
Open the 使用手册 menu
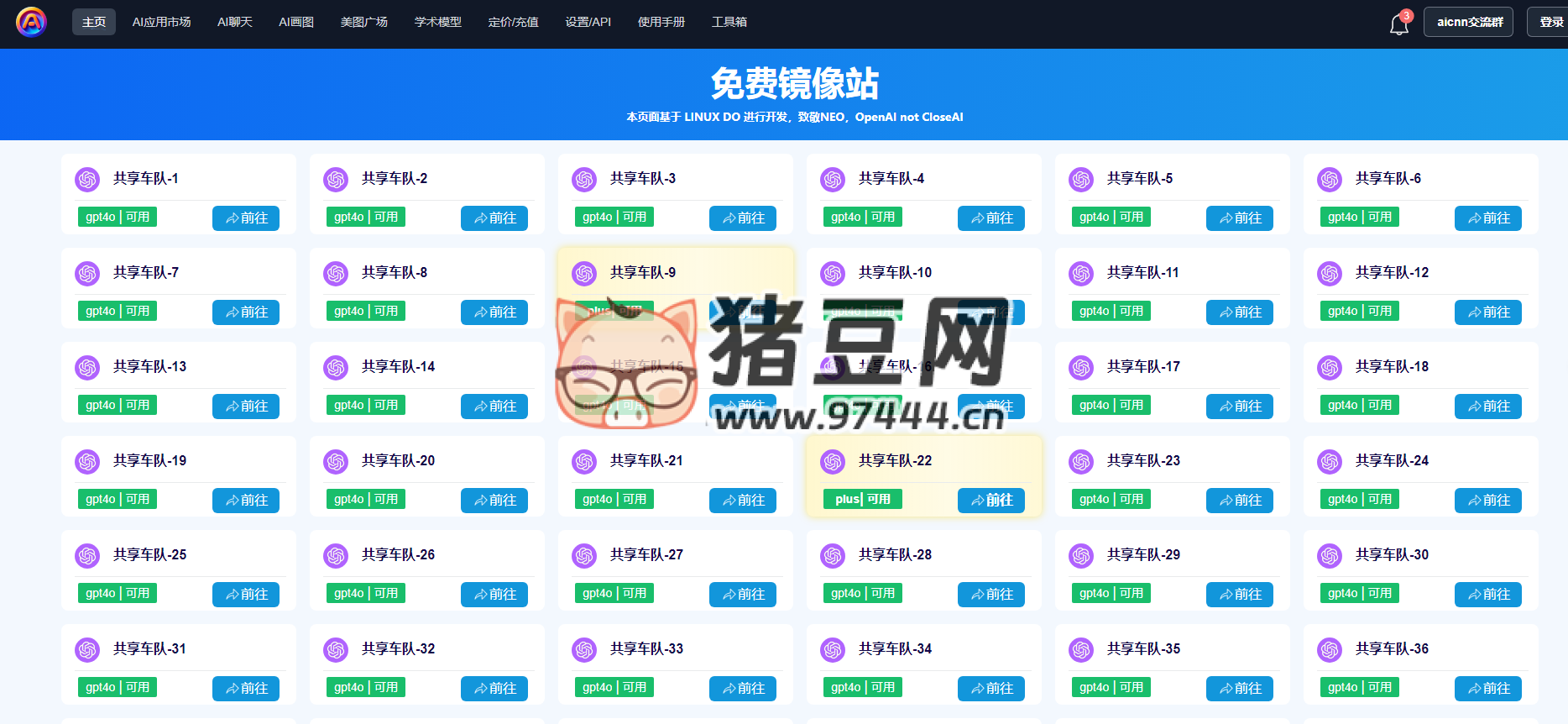[x=661, y=22]
